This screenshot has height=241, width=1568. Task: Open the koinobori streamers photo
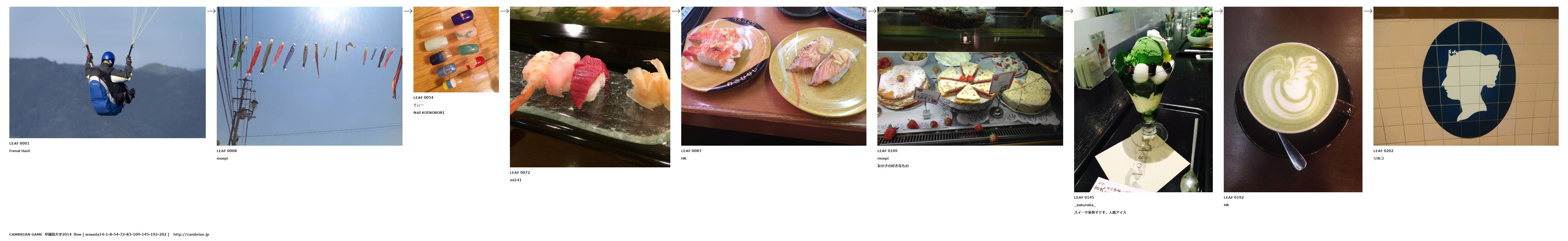[x=309, y=76]
